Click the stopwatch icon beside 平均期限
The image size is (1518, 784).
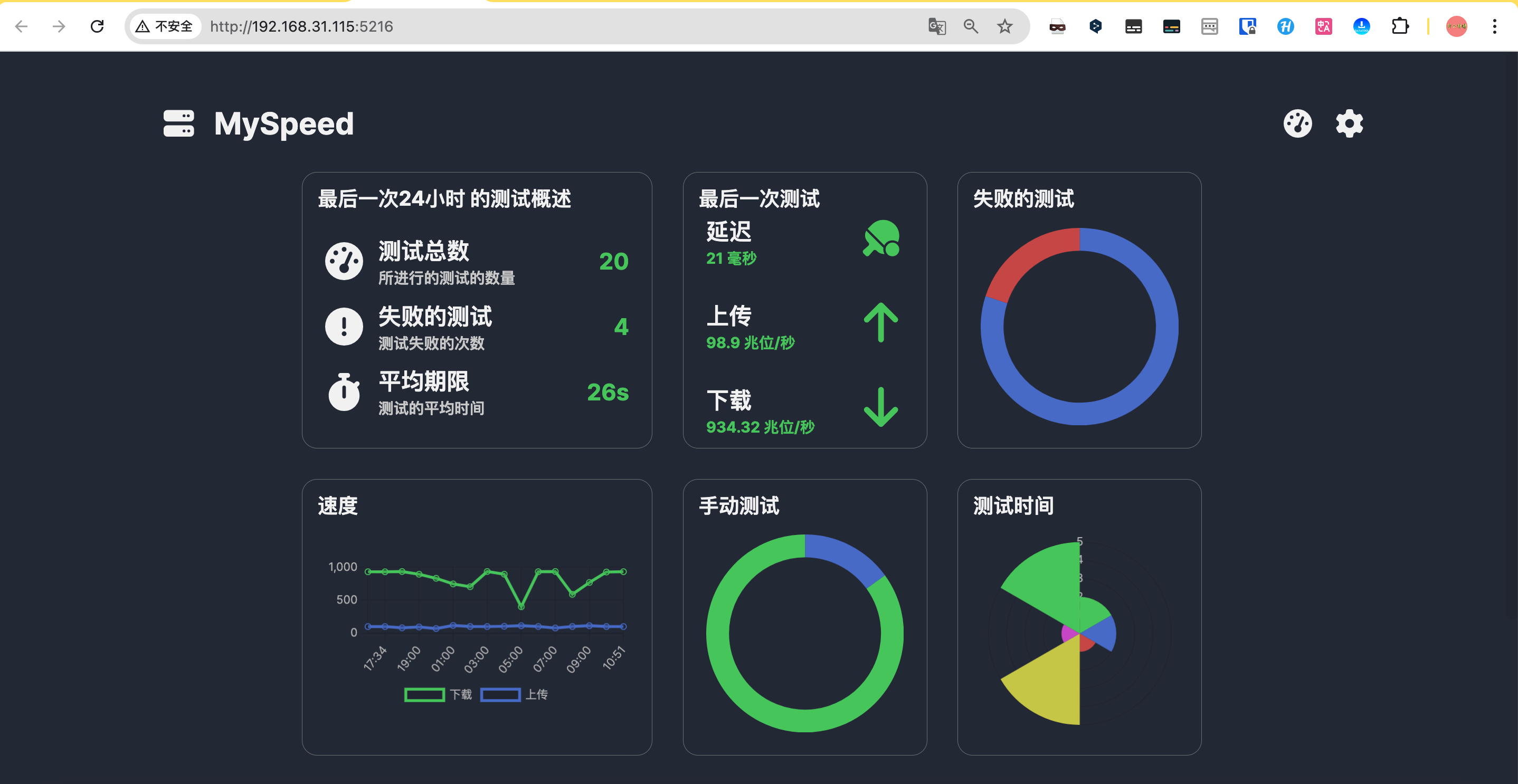(344, 391)
